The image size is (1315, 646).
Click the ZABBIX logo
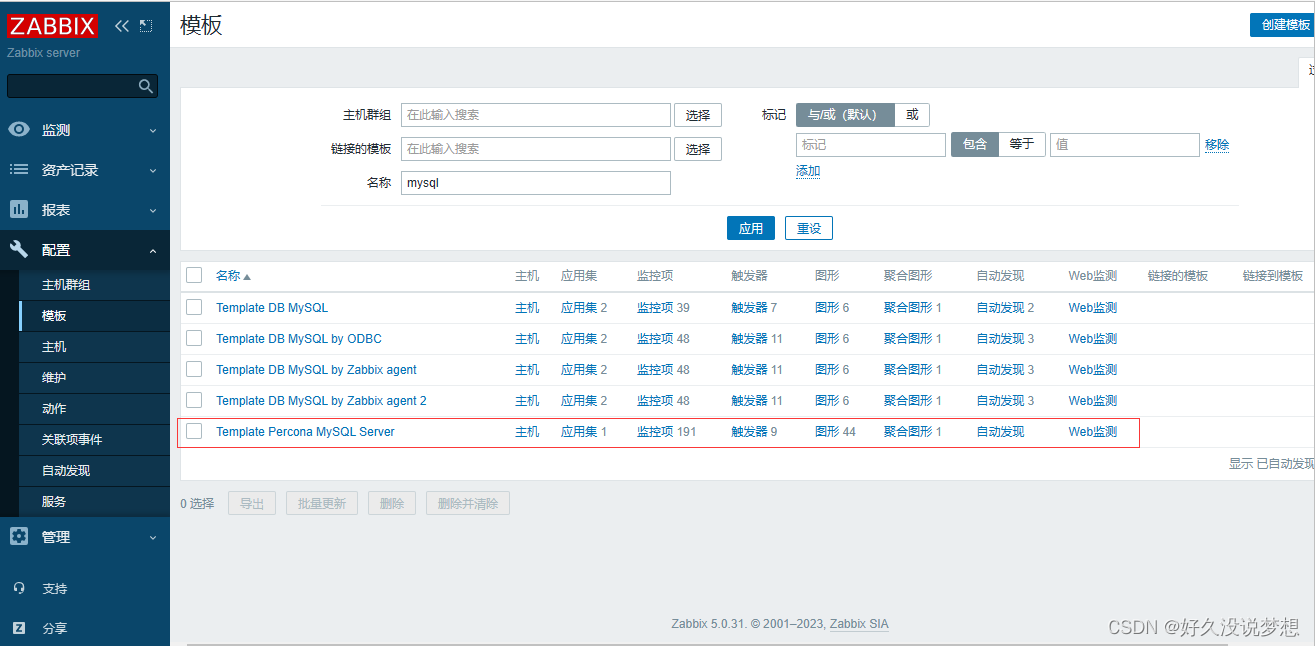53,26
